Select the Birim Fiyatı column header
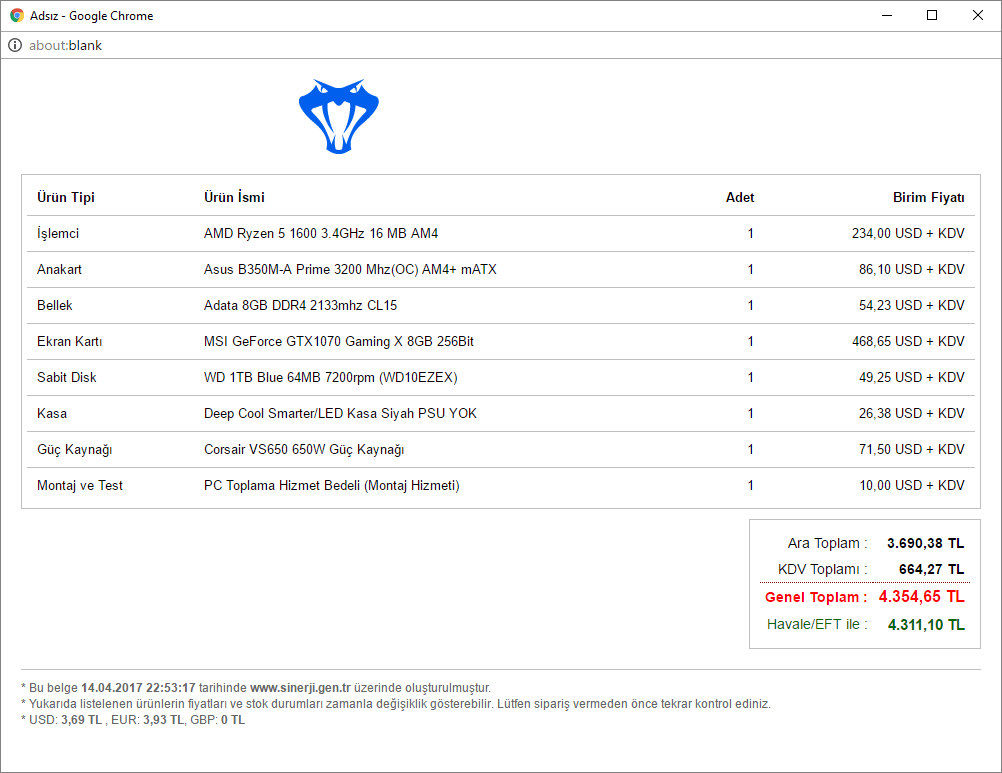This screenshot has height=773, width=1002. click(929, 197)
